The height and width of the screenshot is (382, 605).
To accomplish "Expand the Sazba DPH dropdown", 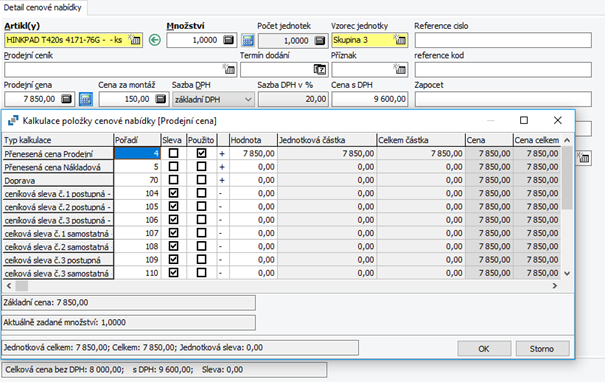I will click(248, 100).
